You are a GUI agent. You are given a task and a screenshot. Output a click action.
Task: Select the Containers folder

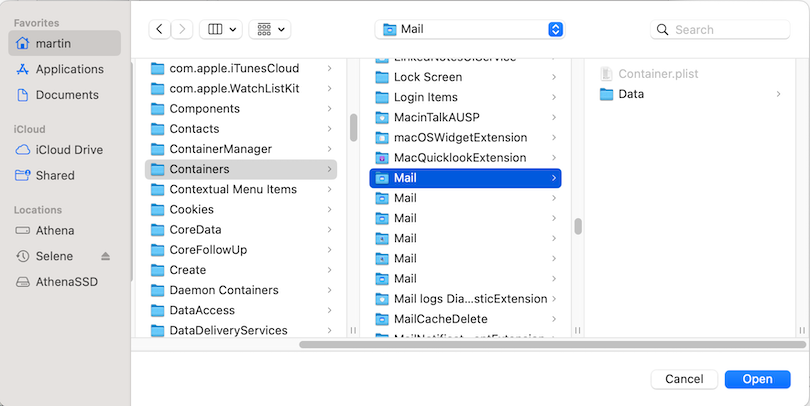(x=241, y=169)
